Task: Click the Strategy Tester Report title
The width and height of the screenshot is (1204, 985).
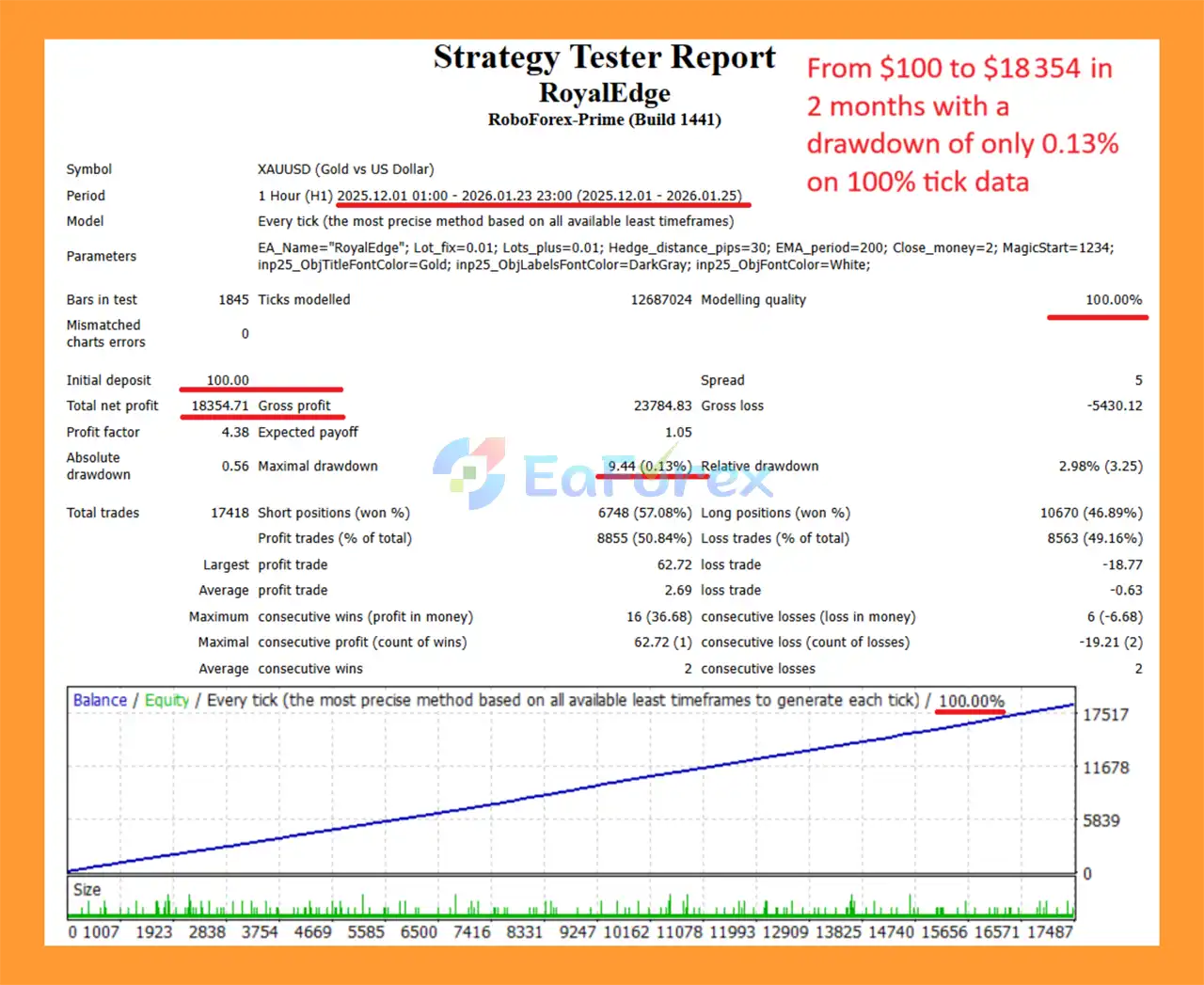Action: pyautogui.click(x=604, y=57)
